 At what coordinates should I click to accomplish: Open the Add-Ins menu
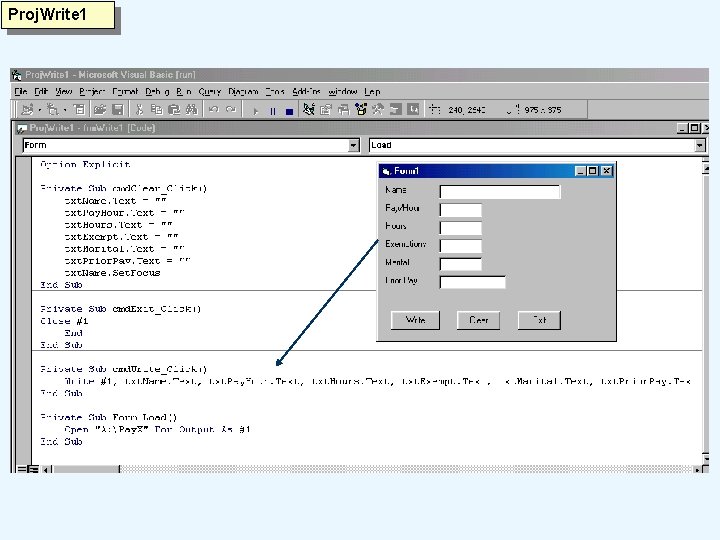(306, 91)
